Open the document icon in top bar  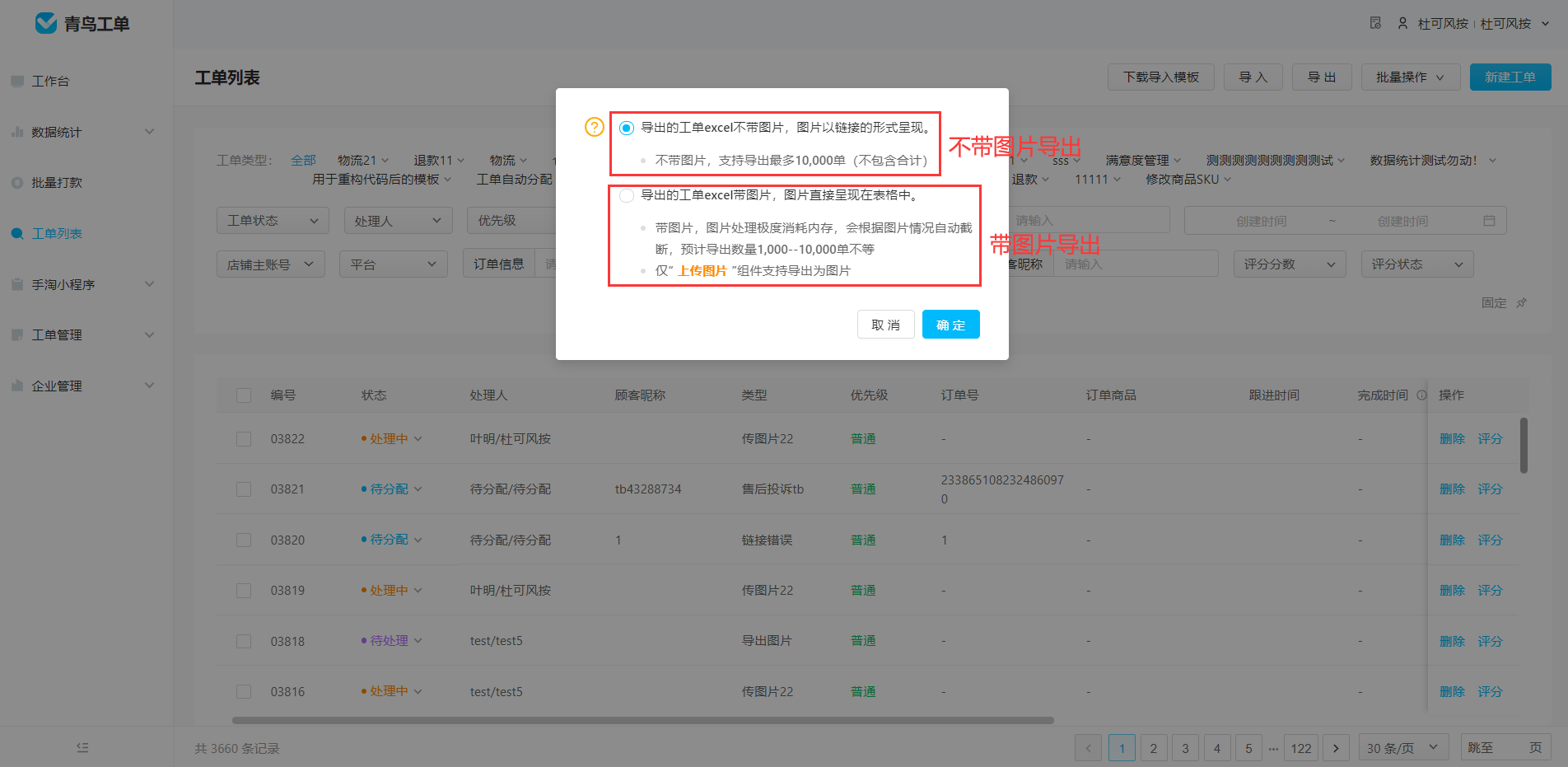1375,23
